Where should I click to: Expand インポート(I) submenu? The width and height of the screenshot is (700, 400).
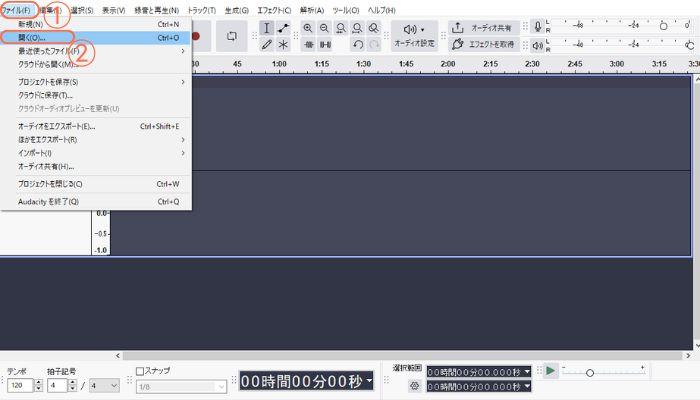tap(96, 153)
